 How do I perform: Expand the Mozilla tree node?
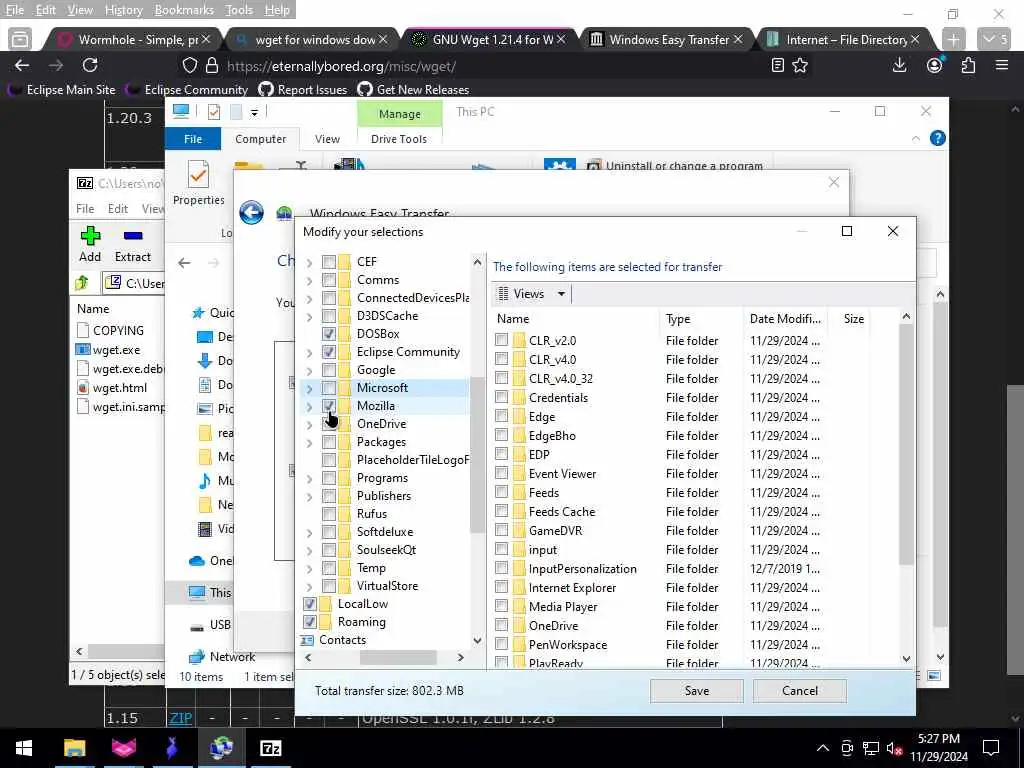point(309,406)
